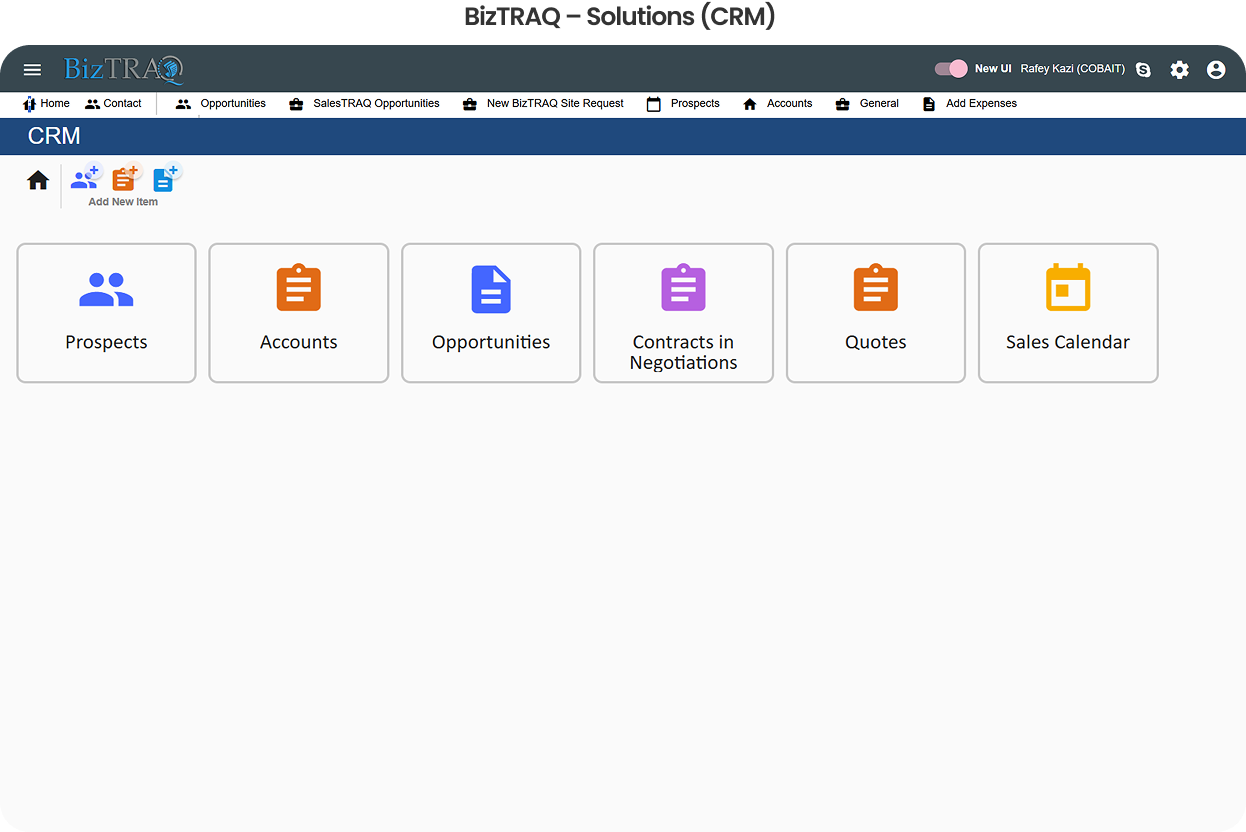The image size is (1246, 832).
Task: Go to Home in shortcut bar
Action: [x=46, y=103]
